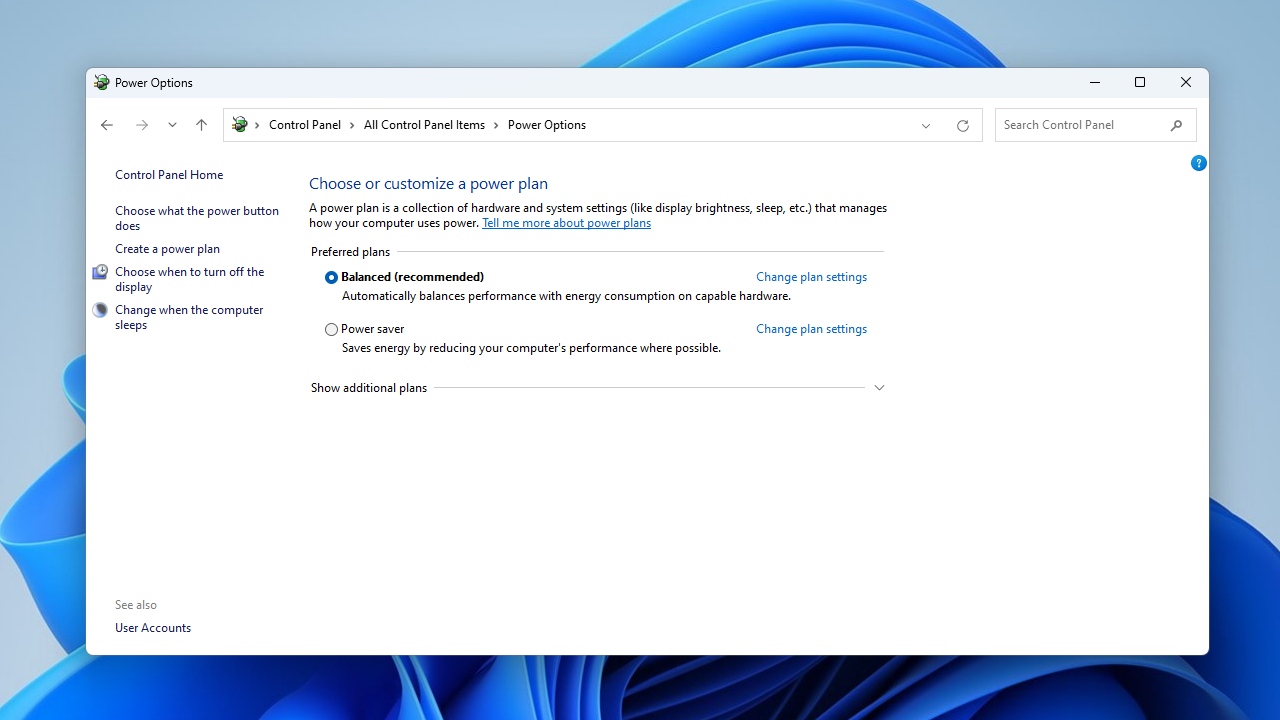Open the Recent locations dropdown arrow
This screenshot has height=720, width=1280.
(x=172, y=125)
